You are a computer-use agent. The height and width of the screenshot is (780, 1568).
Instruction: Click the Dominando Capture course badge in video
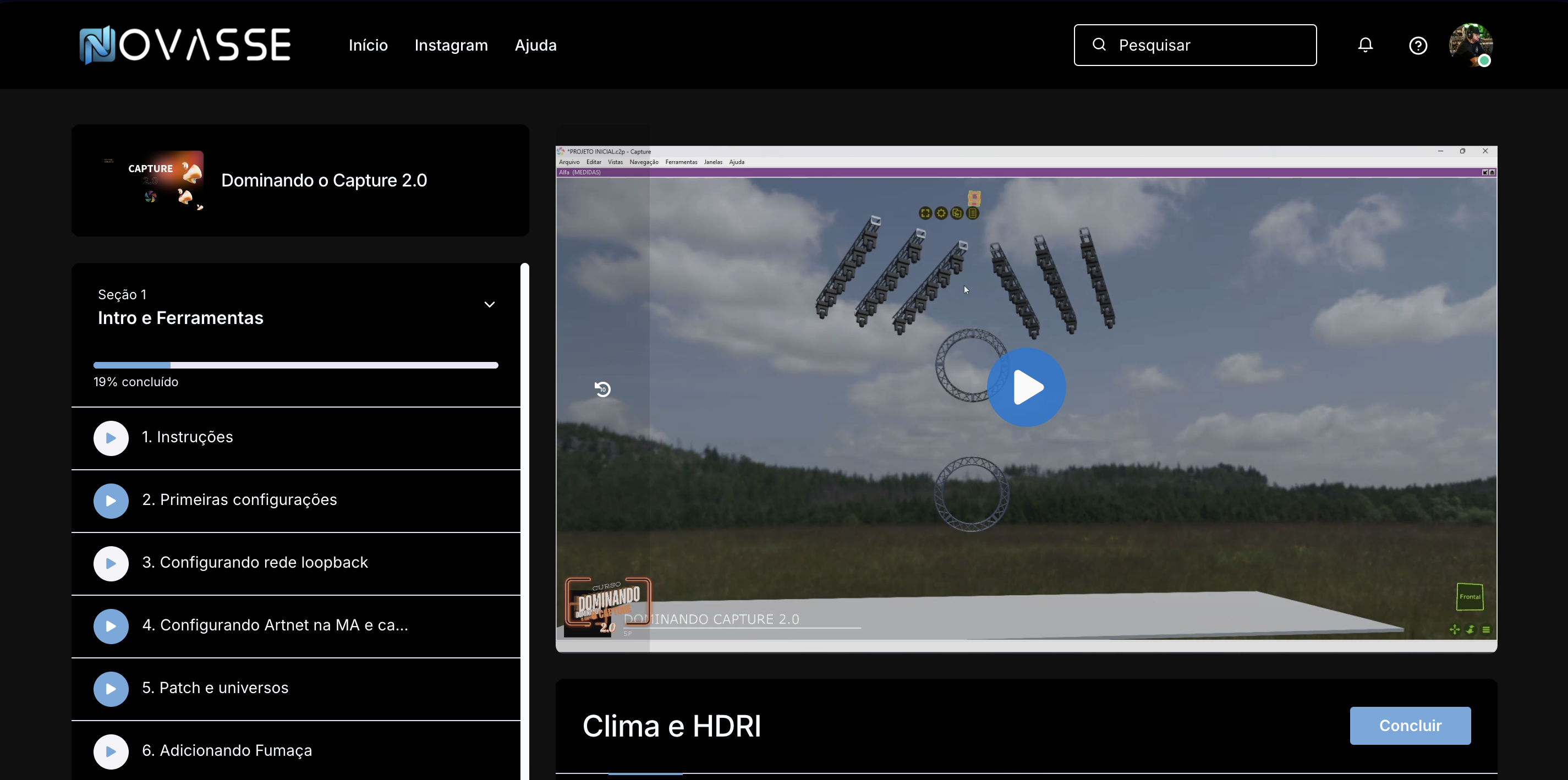click(607, 606)
